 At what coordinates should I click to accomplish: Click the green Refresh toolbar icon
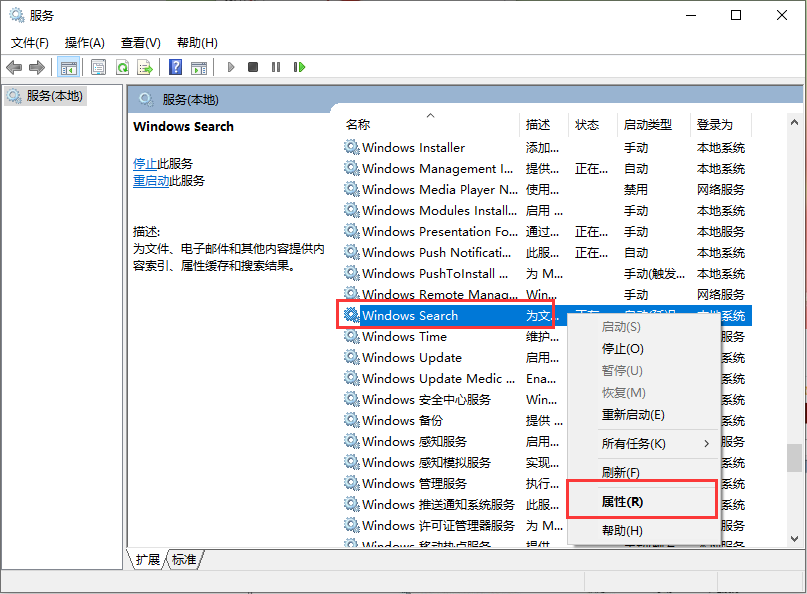click(x=122, y=67)
